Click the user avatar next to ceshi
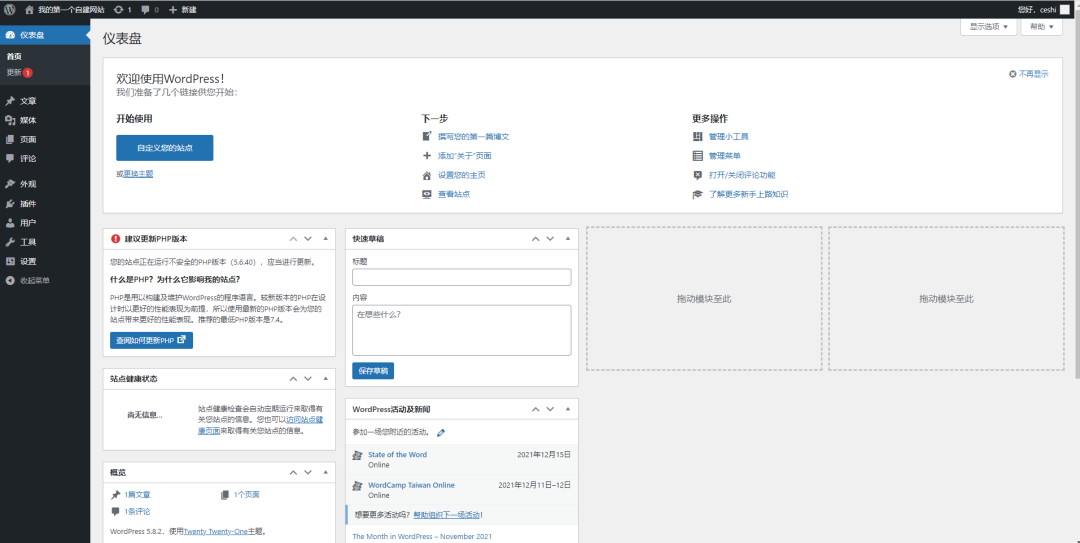Screen dimensions: 1080x543 coord(1065,10)
